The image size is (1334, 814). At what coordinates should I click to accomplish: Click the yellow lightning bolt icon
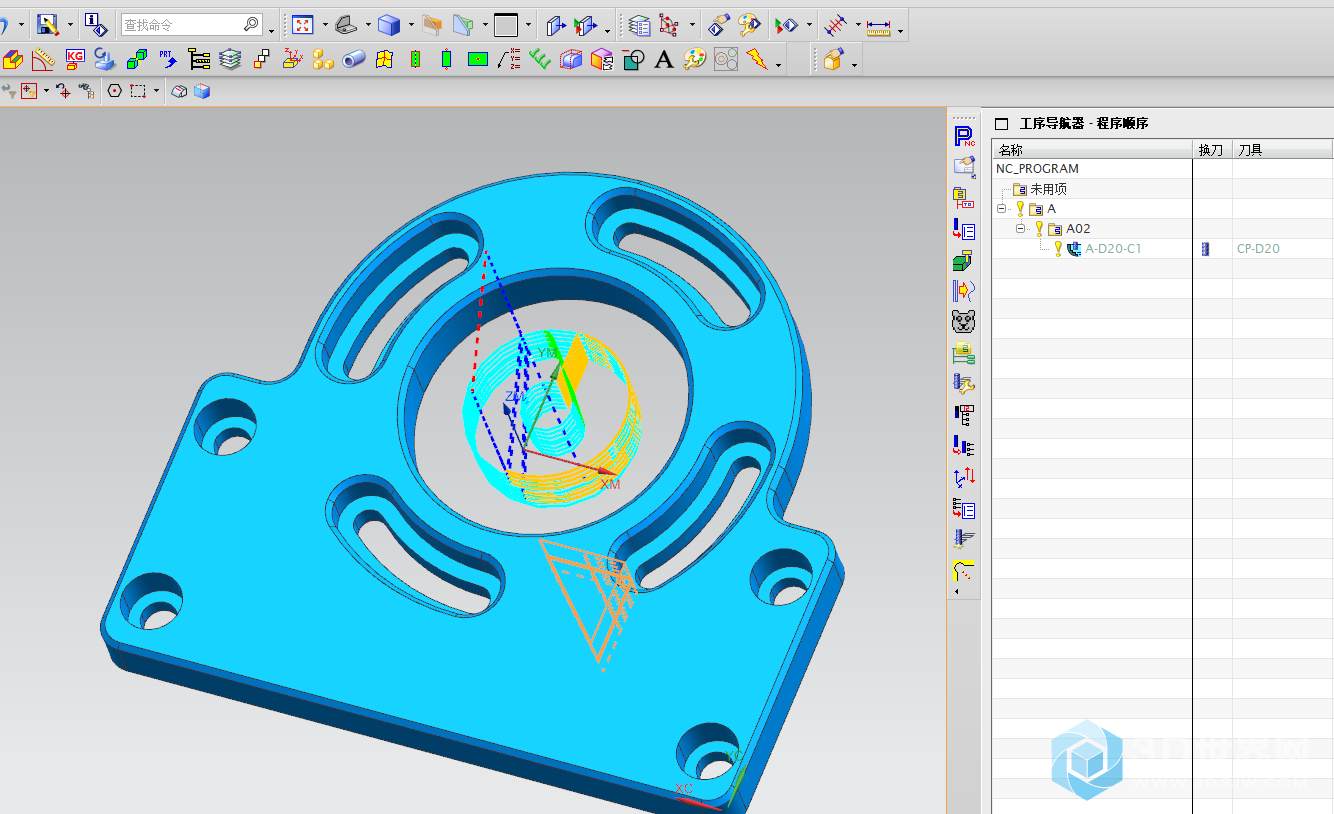(x=757, y=60)
